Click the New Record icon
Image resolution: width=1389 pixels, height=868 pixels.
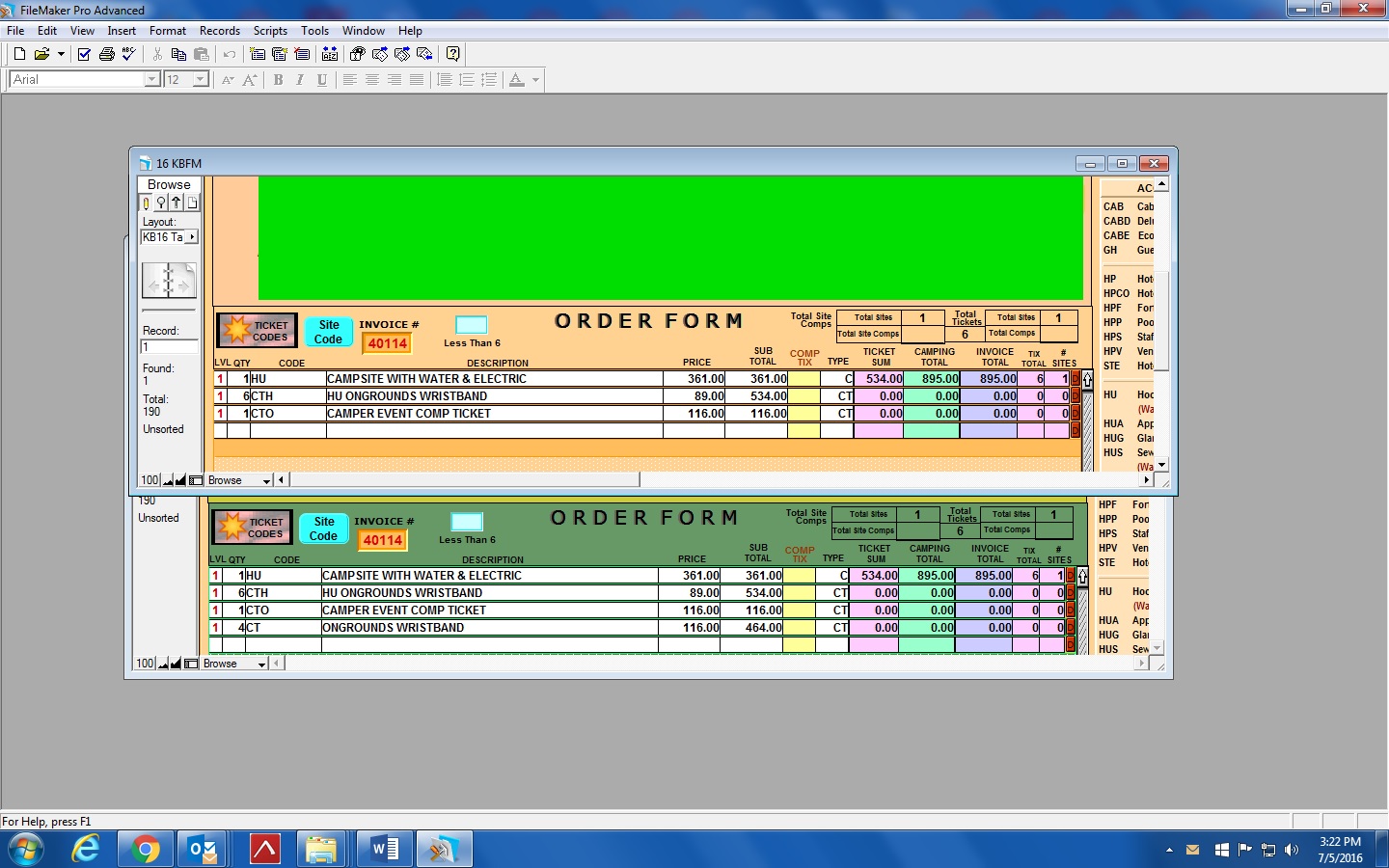click(258, 54)
